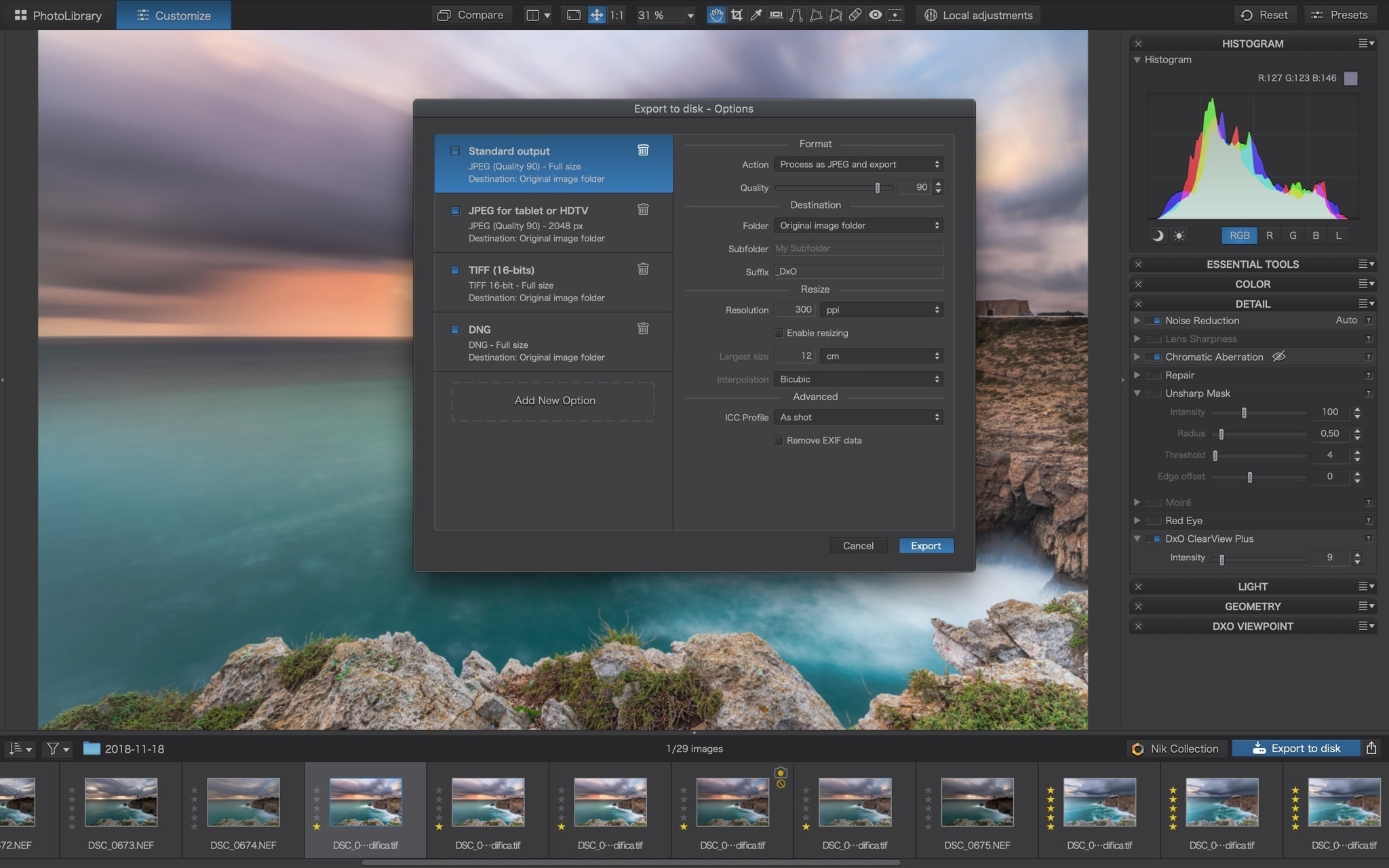Image resolution: width=1389 pixels, height=868 pixels.
Task: Toggle the red eye tool icon
Action: click(x=876, y=15)
